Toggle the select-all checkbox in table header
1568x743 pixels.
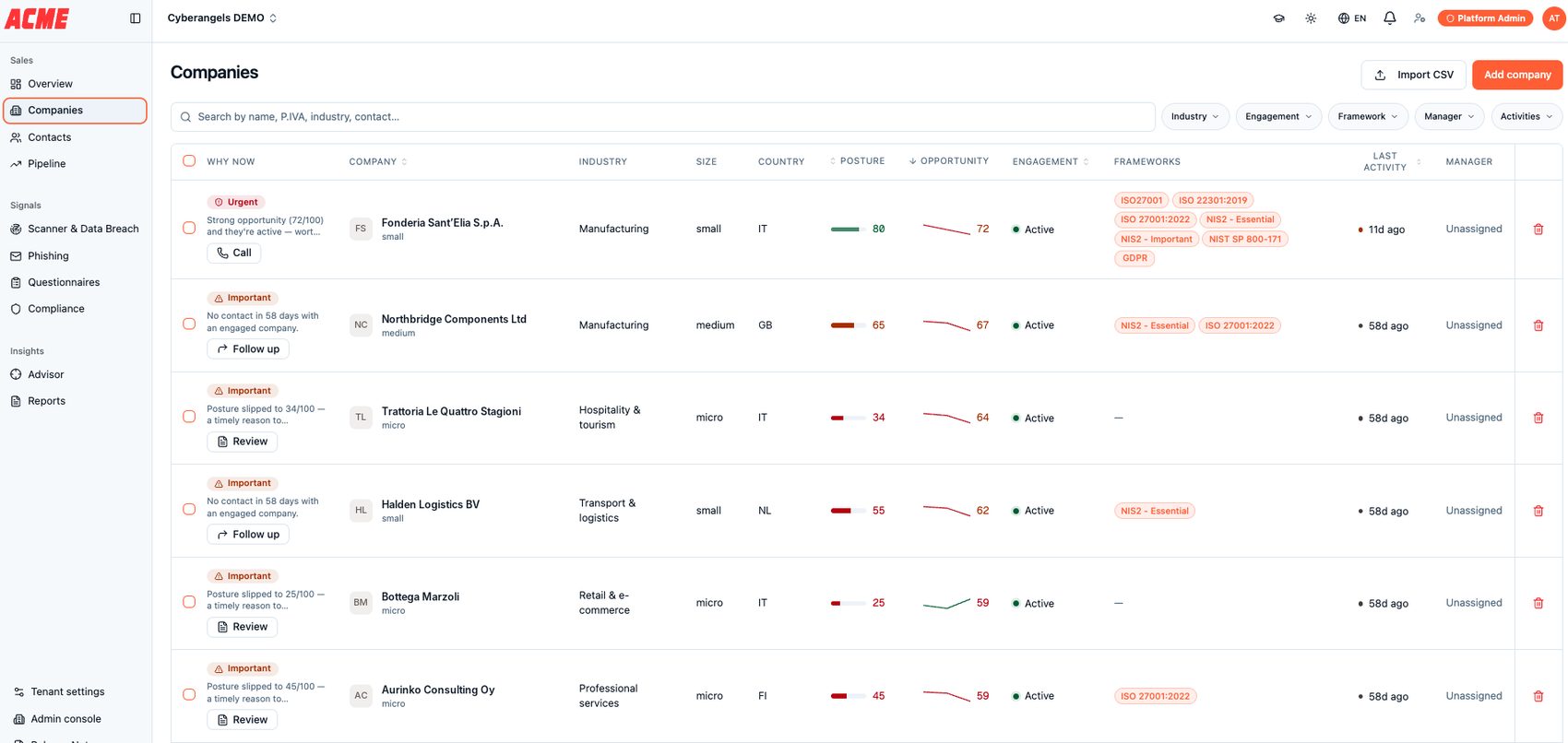189,160
